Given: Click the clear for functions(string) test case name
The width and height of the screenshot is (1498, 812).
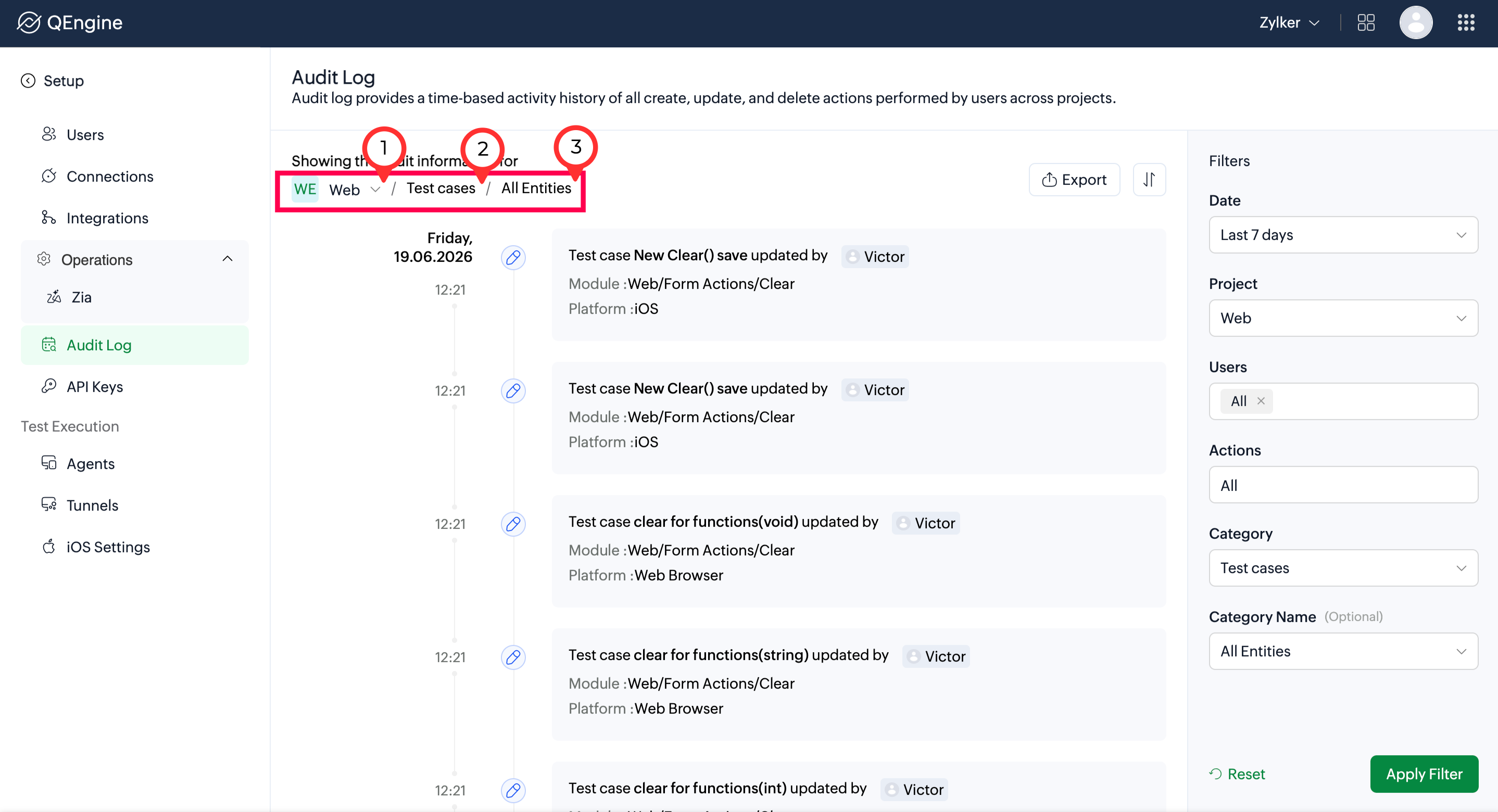Looking at the screenshot, I should (721, 655).
